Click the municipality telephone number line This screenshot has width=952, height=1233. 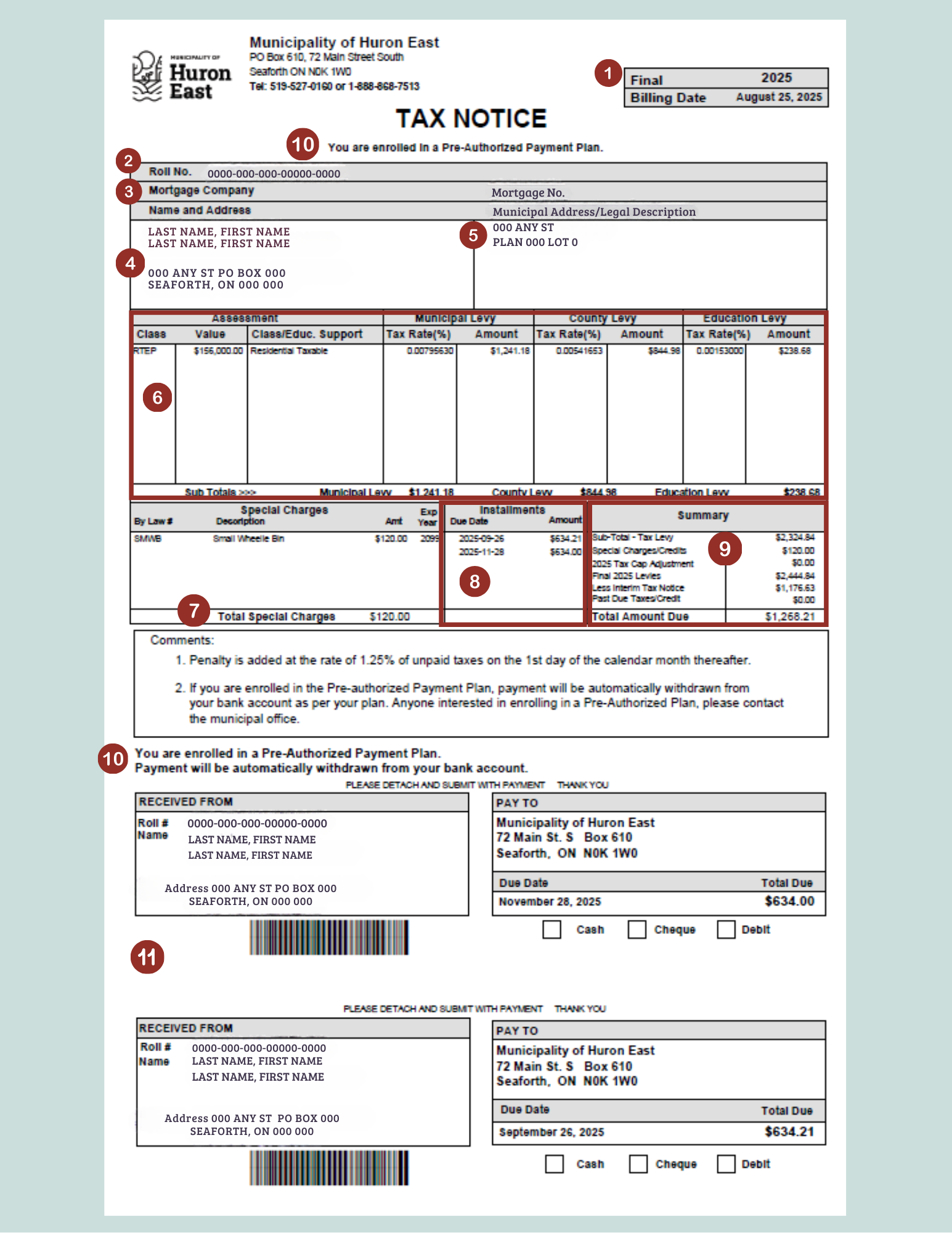334,86
